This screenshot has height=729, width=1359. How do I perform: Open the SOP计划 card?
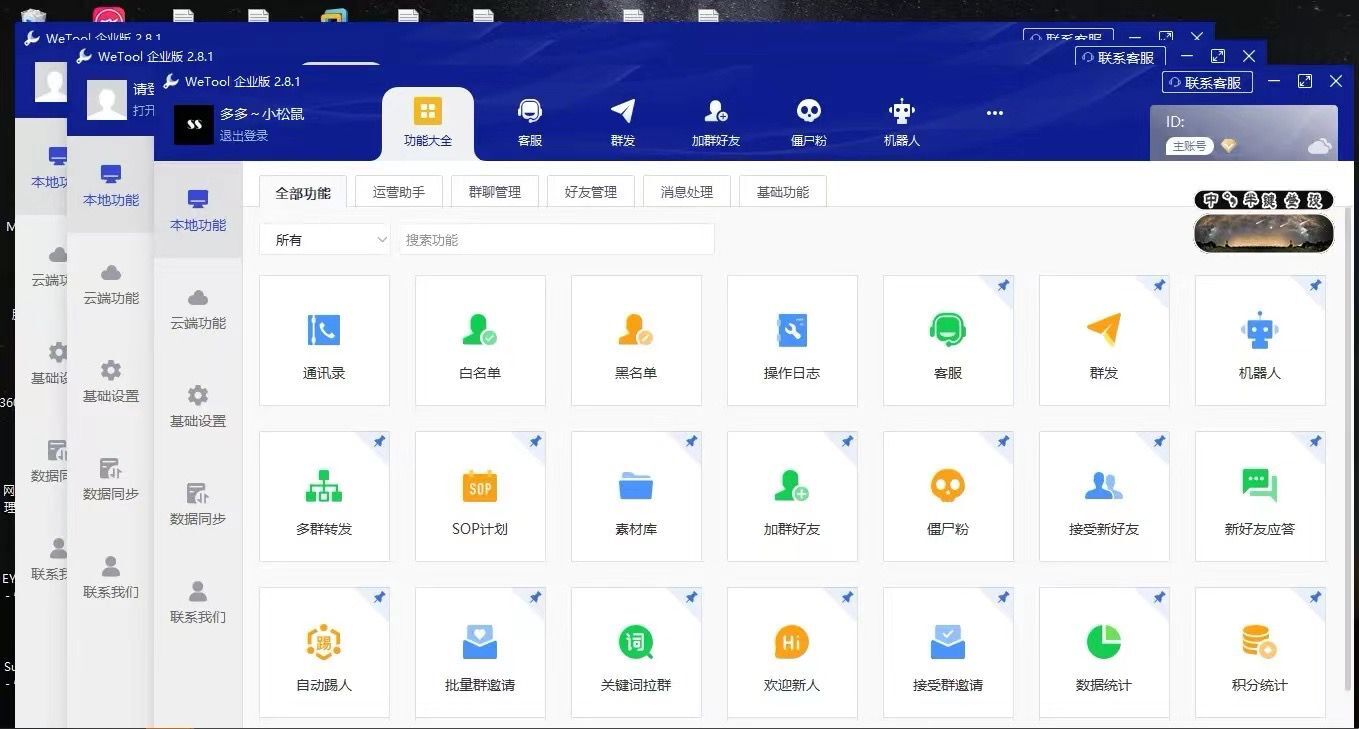480,496
